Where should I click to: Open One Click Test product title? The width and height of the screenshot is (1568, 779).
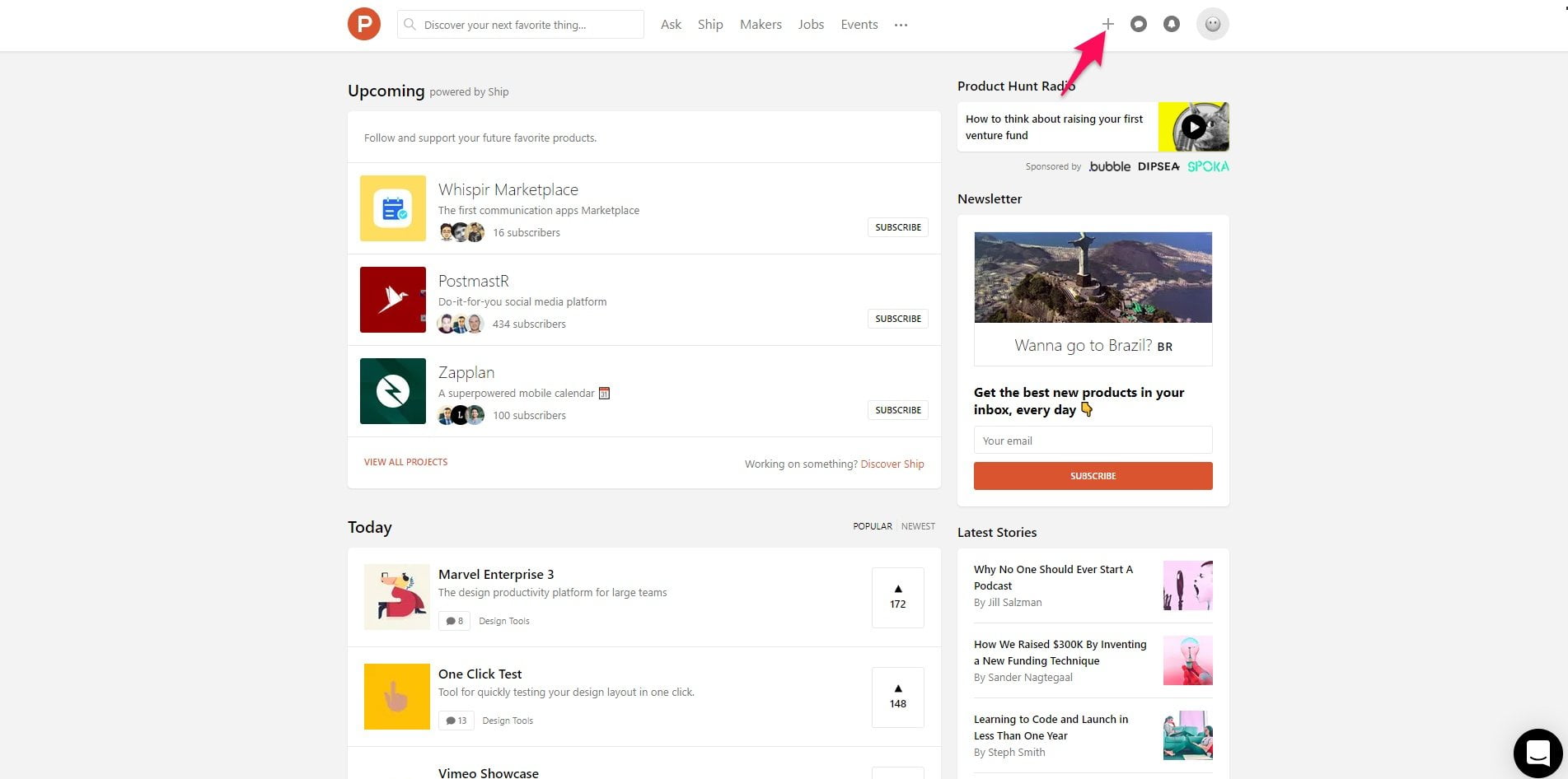click(x=480, y=674)
